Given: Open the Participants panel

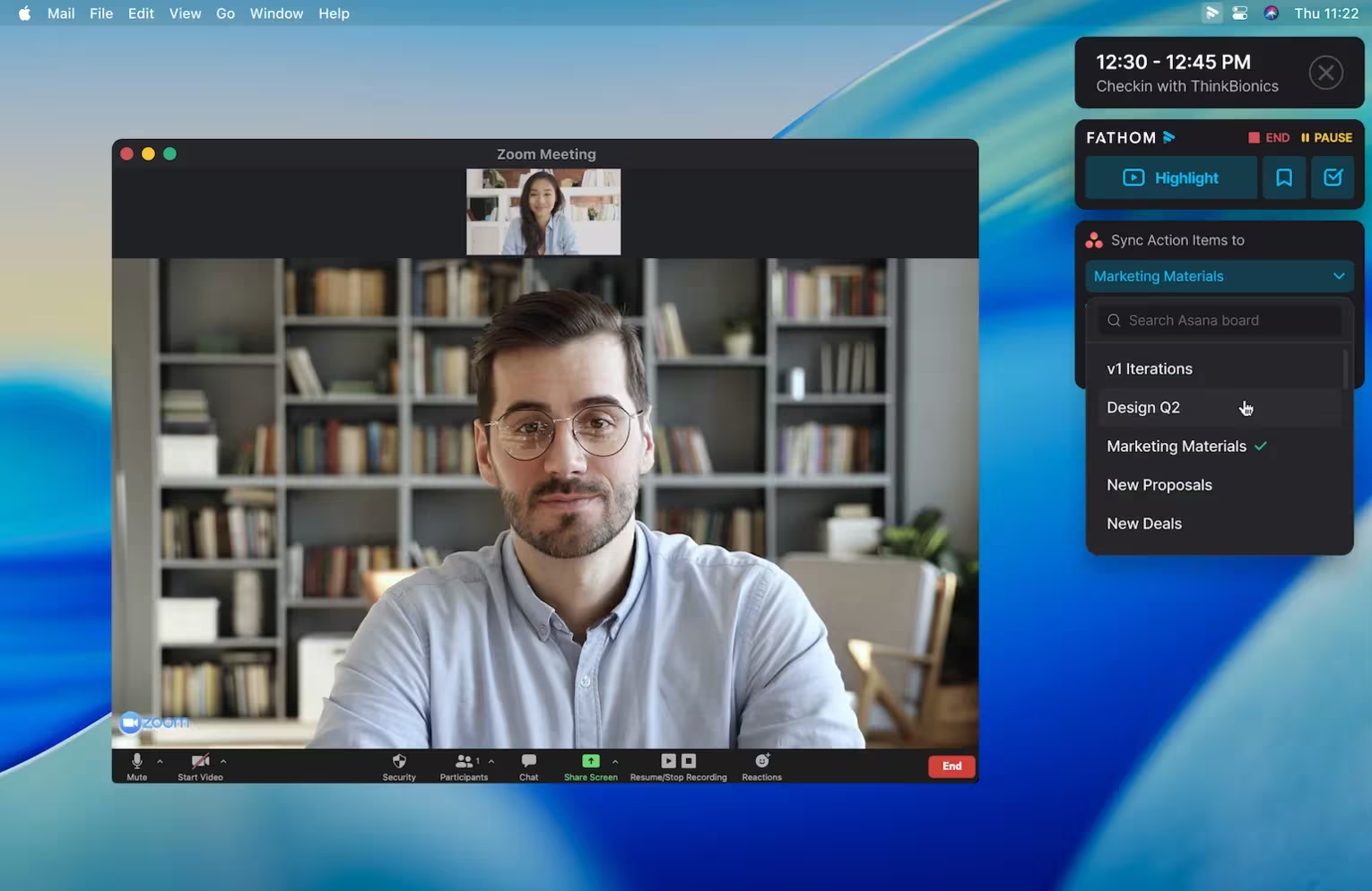Looking at the screenshot, I should coord(464,766).
